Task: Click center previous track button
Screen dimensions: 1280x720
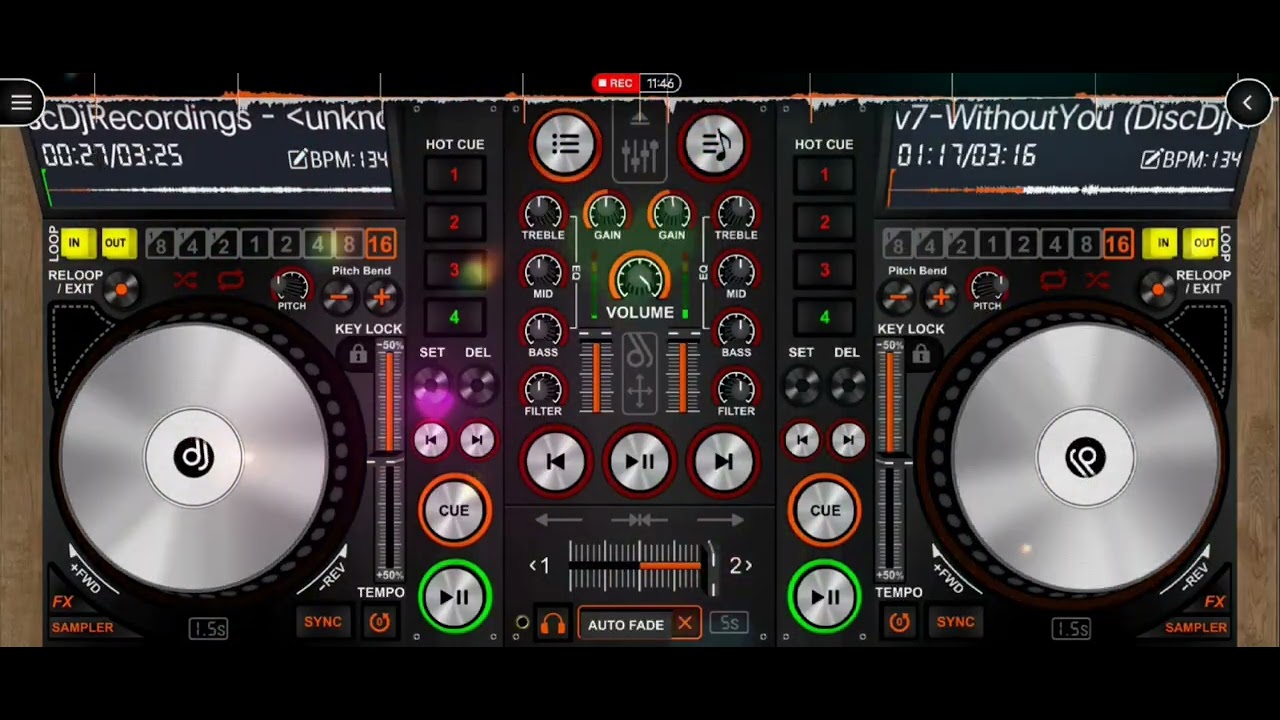Action: point(556,461)
